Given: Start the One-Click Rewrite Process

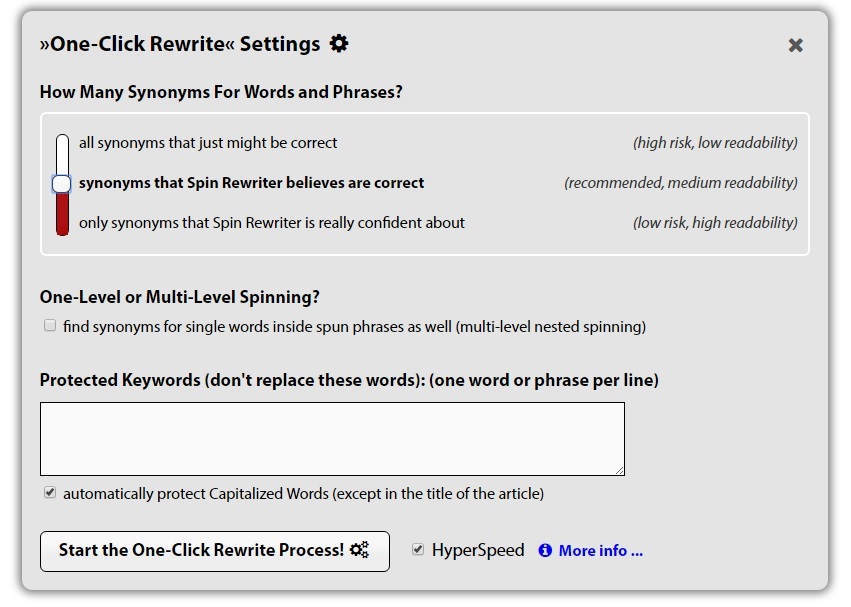Looking at the screenshot, I should click(x=215, y=551).
